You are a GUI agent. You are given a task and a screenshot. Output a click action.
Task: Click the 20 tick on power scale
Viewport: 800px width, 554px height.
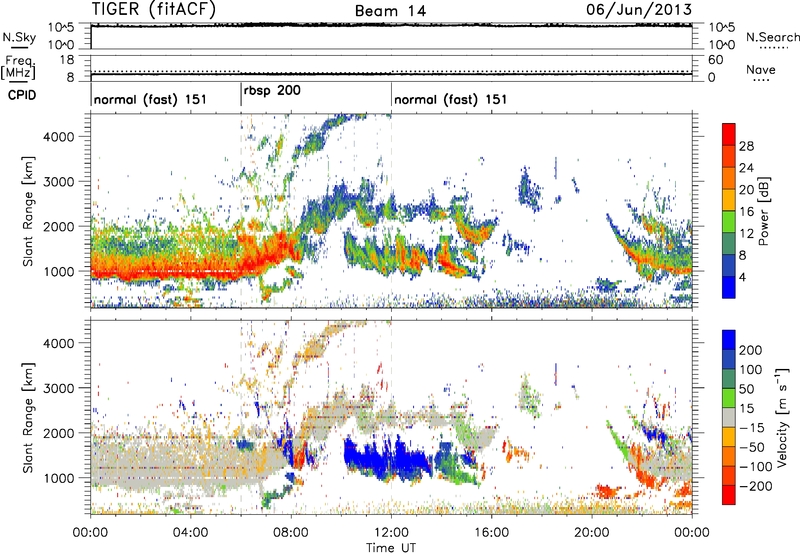746,190
